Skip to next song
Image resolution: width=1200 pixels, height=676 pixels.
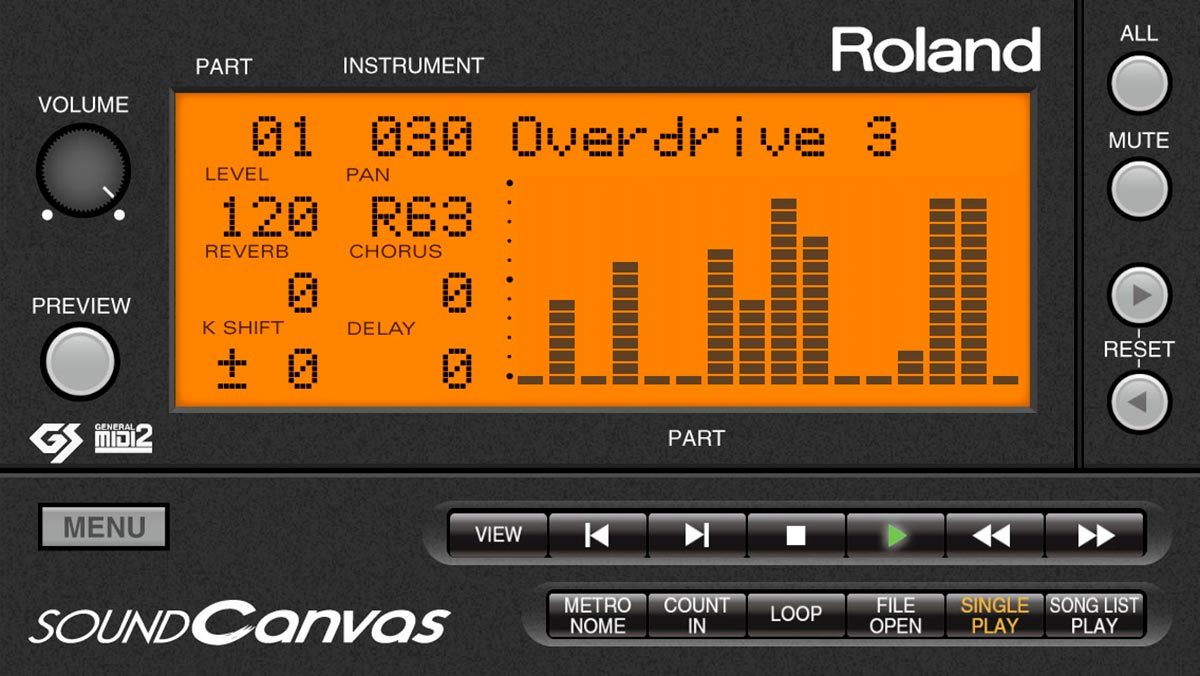[697, 535]
